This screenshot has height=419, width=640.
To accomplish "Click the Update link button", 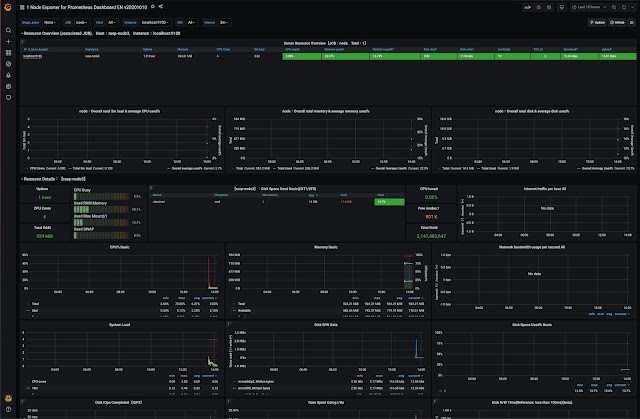I will 597,22.
